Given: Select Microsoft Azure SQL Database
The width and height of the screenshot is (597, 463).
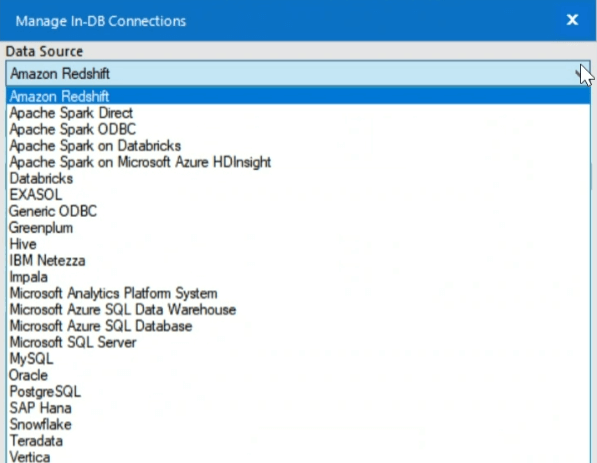Looking at the screenshot, I should click(298, 326).
